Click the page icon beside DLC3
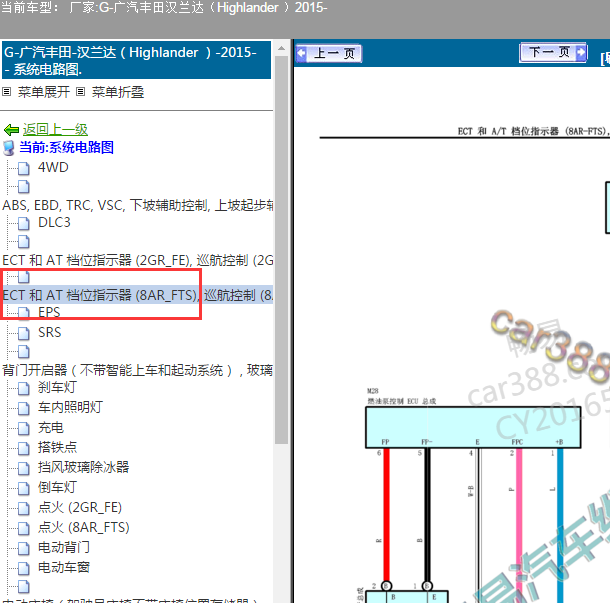The image size is (610, 603). click(x=23, y=223)
